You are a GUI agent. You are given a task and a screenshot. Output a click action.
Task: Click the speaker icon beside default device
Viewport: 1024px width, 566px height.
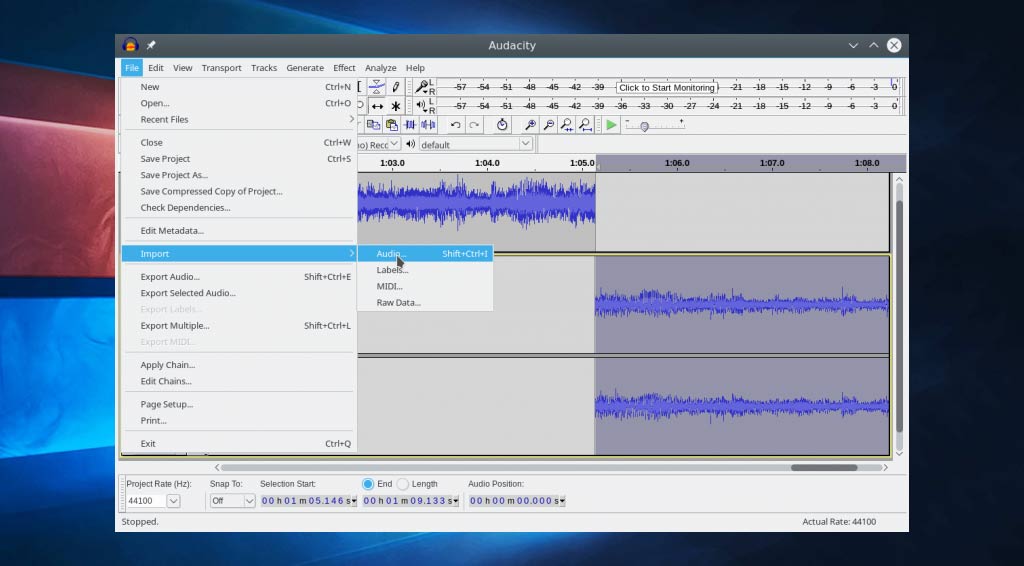[x=410, y=144]
